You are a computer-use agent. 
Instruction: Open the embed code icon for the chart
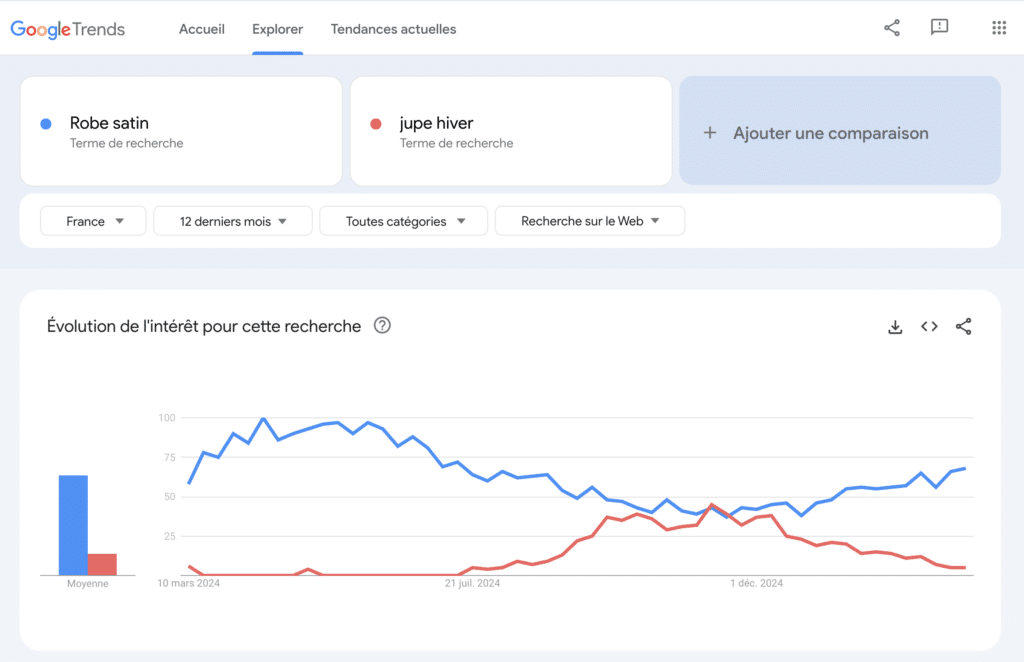pos(929,326)
